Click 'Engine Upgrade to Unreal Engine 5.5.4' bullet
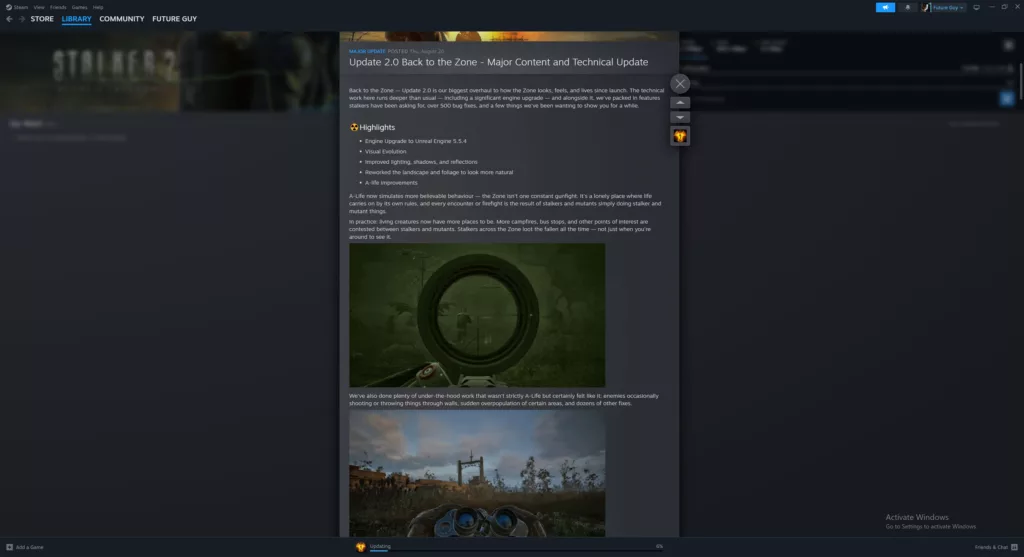 coord(415,141)
